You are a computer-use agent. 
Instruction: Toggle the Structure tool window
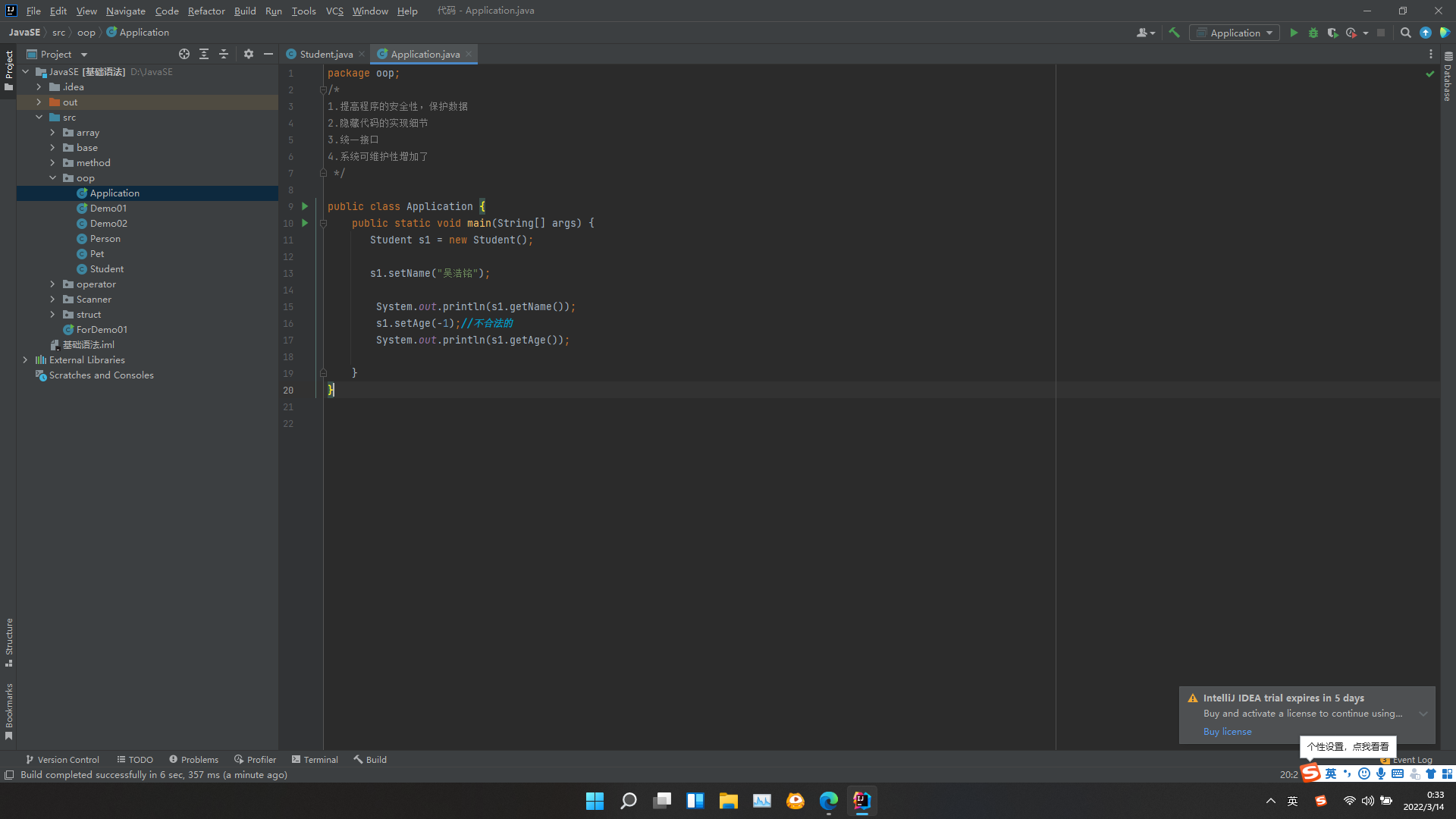click(9, 642)
